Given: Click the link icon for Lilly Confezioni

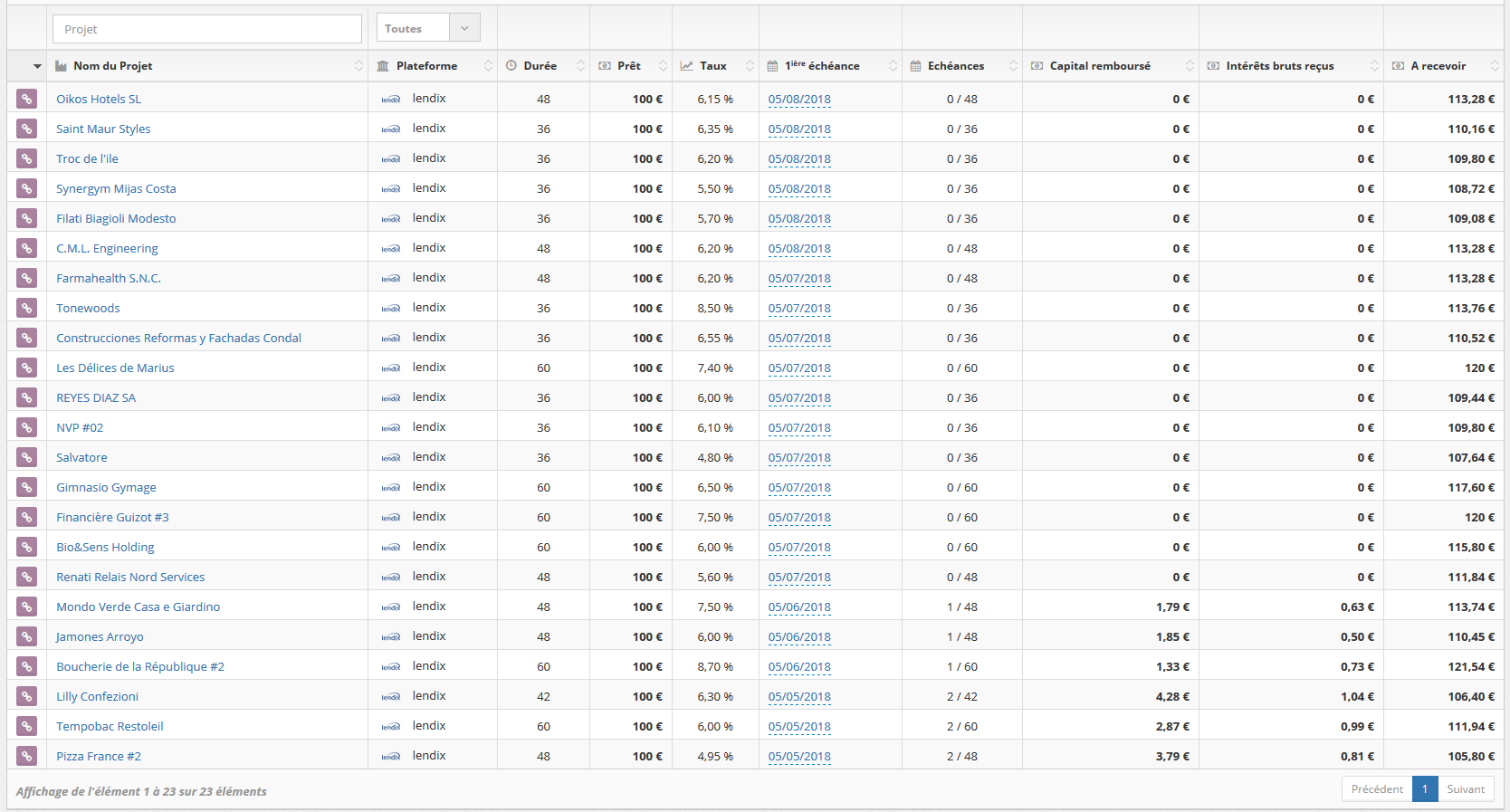Looking at the screenshot, I should [x=27, y=696].
